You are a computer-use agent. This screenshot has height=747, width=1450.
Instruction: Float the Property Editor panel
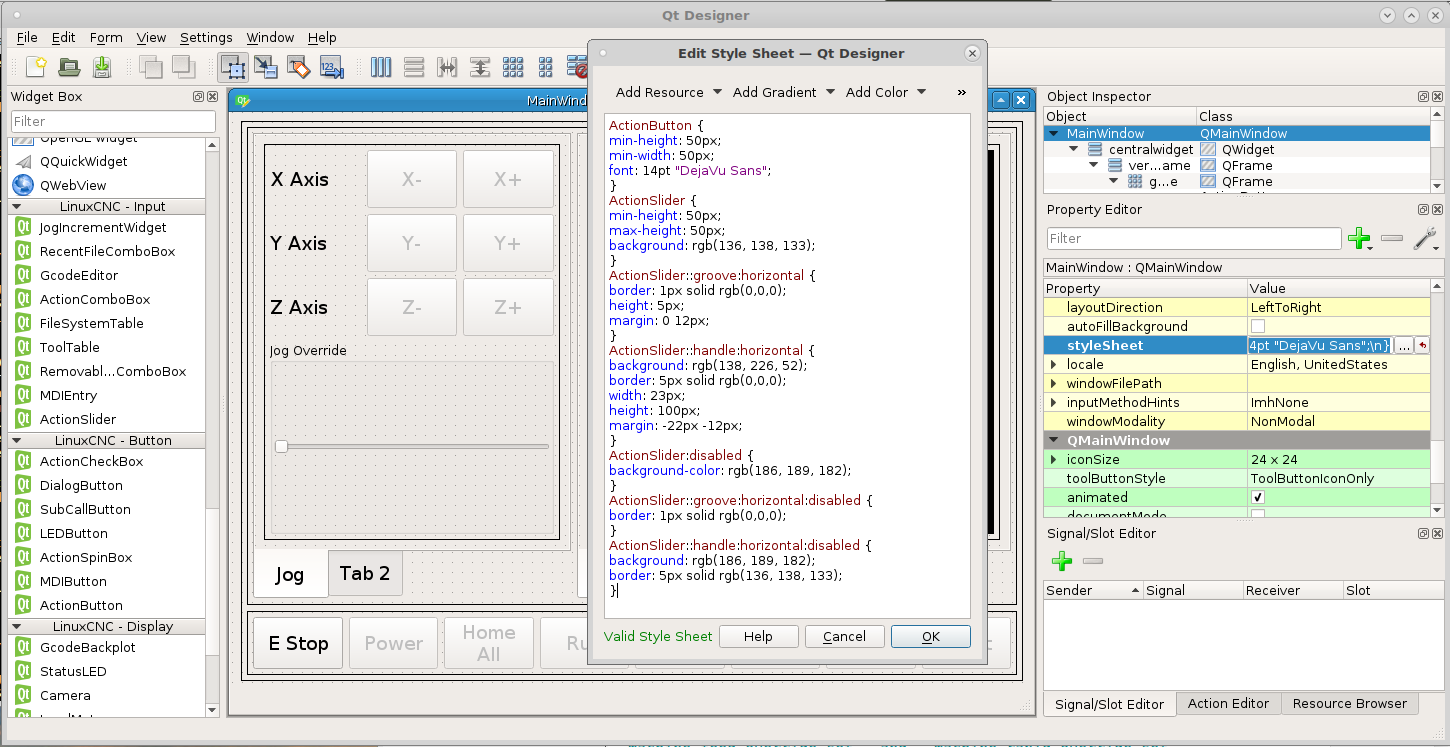tap(1423, 210)
